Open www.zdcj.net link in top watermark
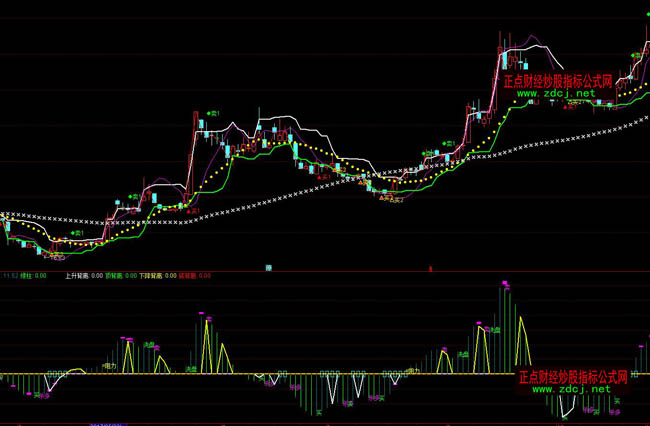650x426 pixels. [555, 94]
